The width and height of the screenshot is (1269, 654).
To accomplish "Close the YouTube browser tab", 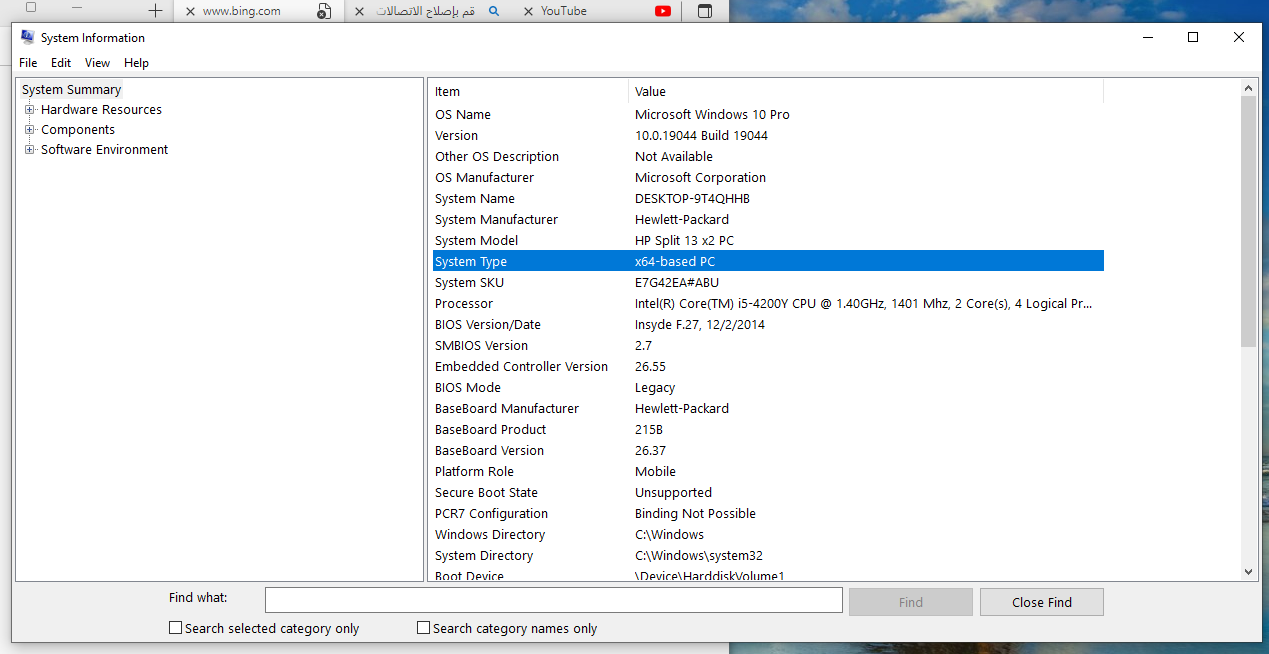I will [528, 11].
